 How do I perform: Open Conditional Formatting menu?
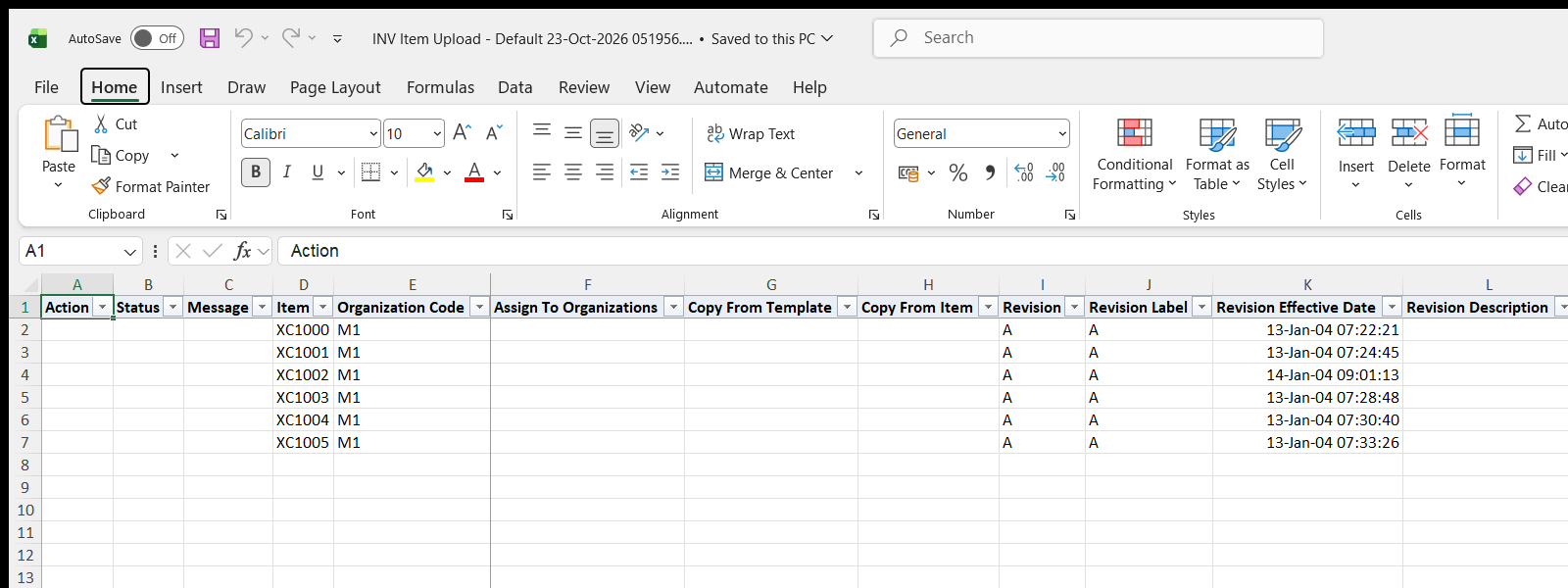coord(1134,155)
